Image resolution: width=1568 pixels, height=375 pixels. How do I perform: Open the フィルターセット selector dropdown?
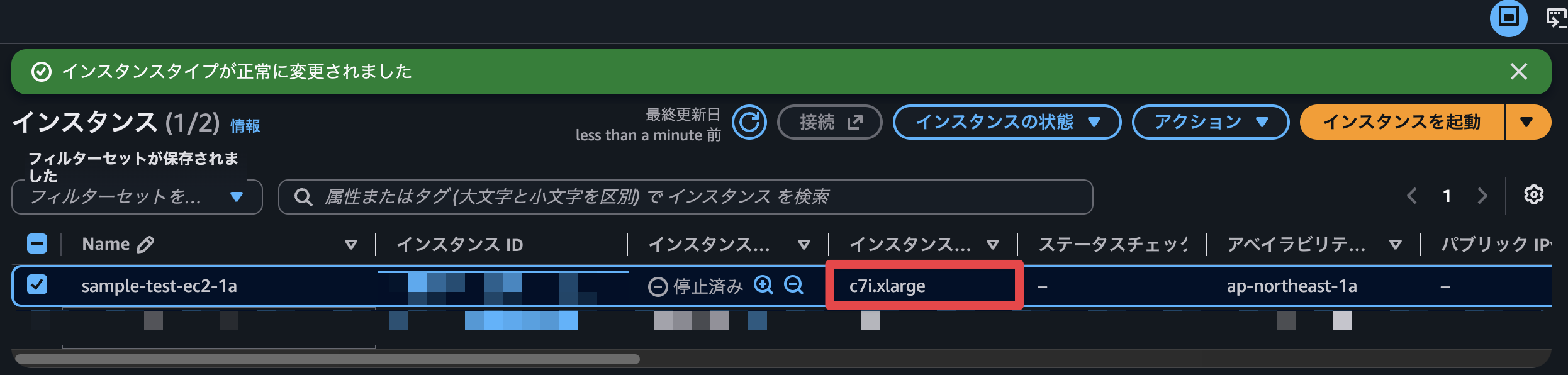tap(137, 197)
